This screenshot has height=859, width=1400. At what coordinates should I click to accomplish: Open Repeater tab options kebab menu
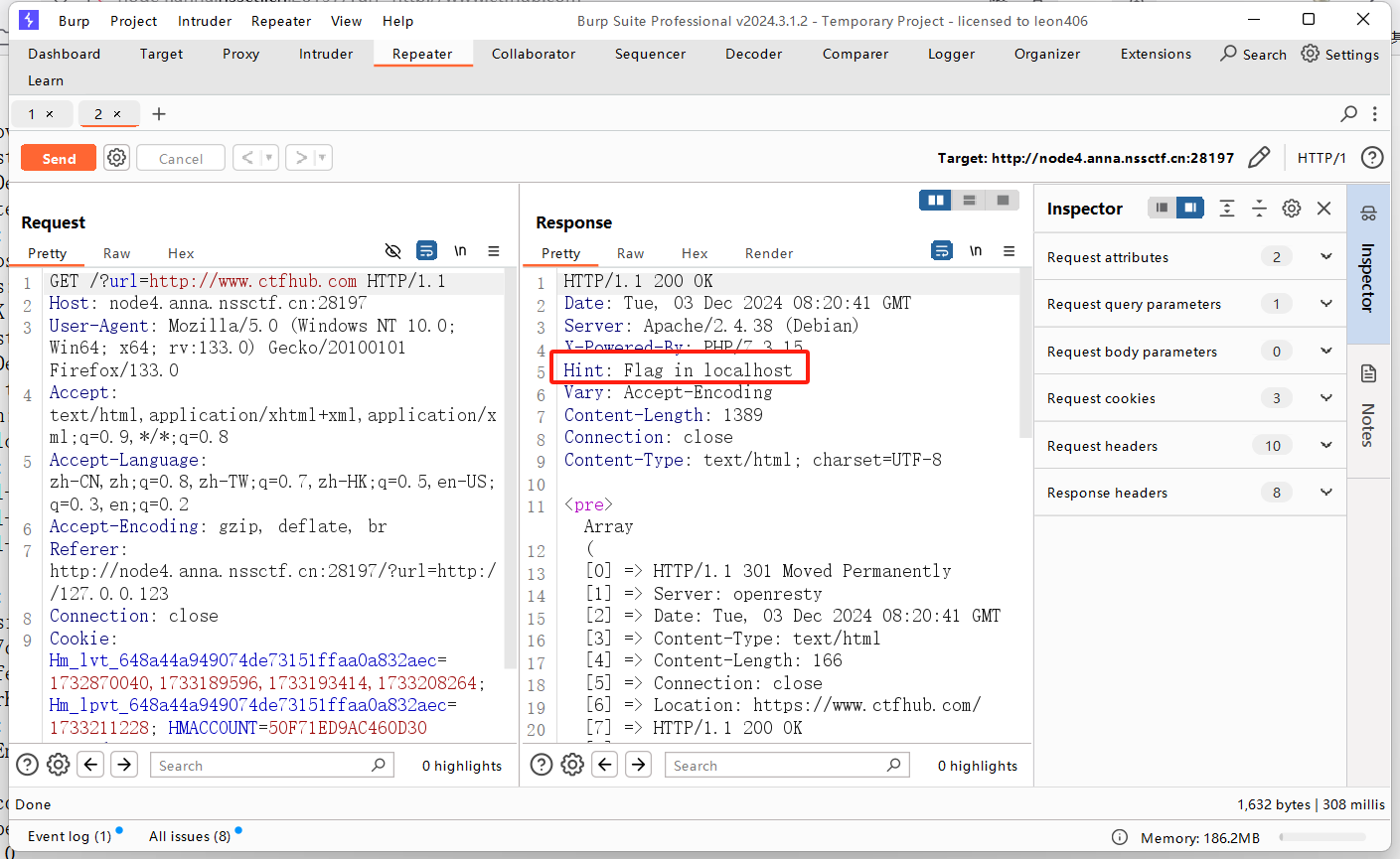[1375, 114]
